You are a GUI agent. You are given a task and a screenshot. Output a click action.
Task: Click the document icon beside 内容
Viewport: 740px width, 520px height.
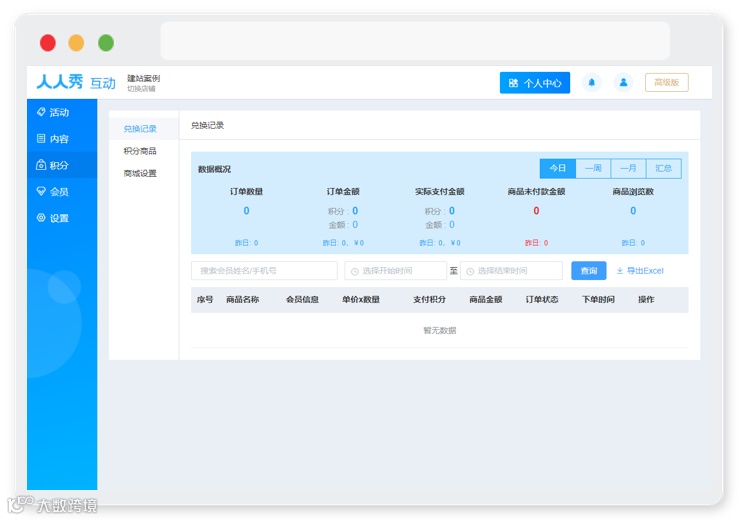(41, 138)
